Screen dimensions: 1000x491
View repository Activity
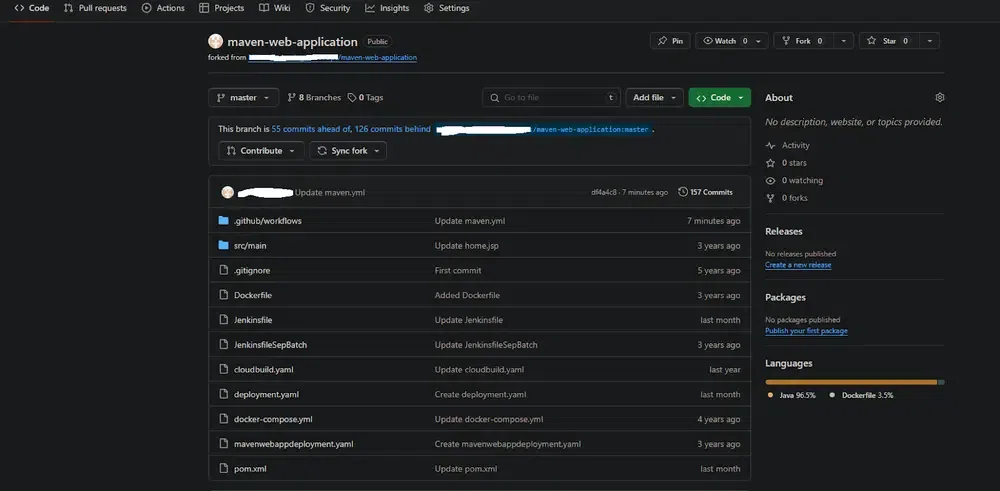tap(788, 145)
